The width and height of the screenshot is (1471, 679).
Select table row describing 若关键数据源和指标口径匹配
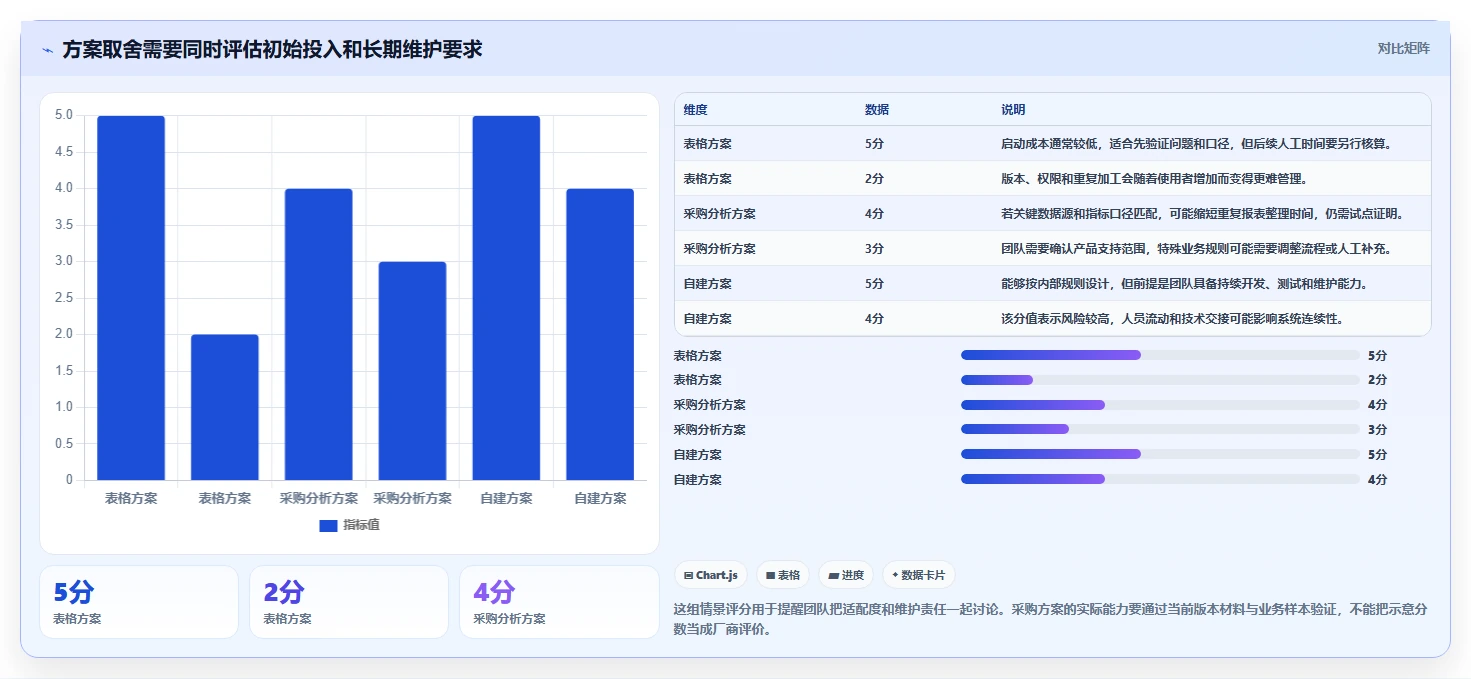coord(1053,214)
